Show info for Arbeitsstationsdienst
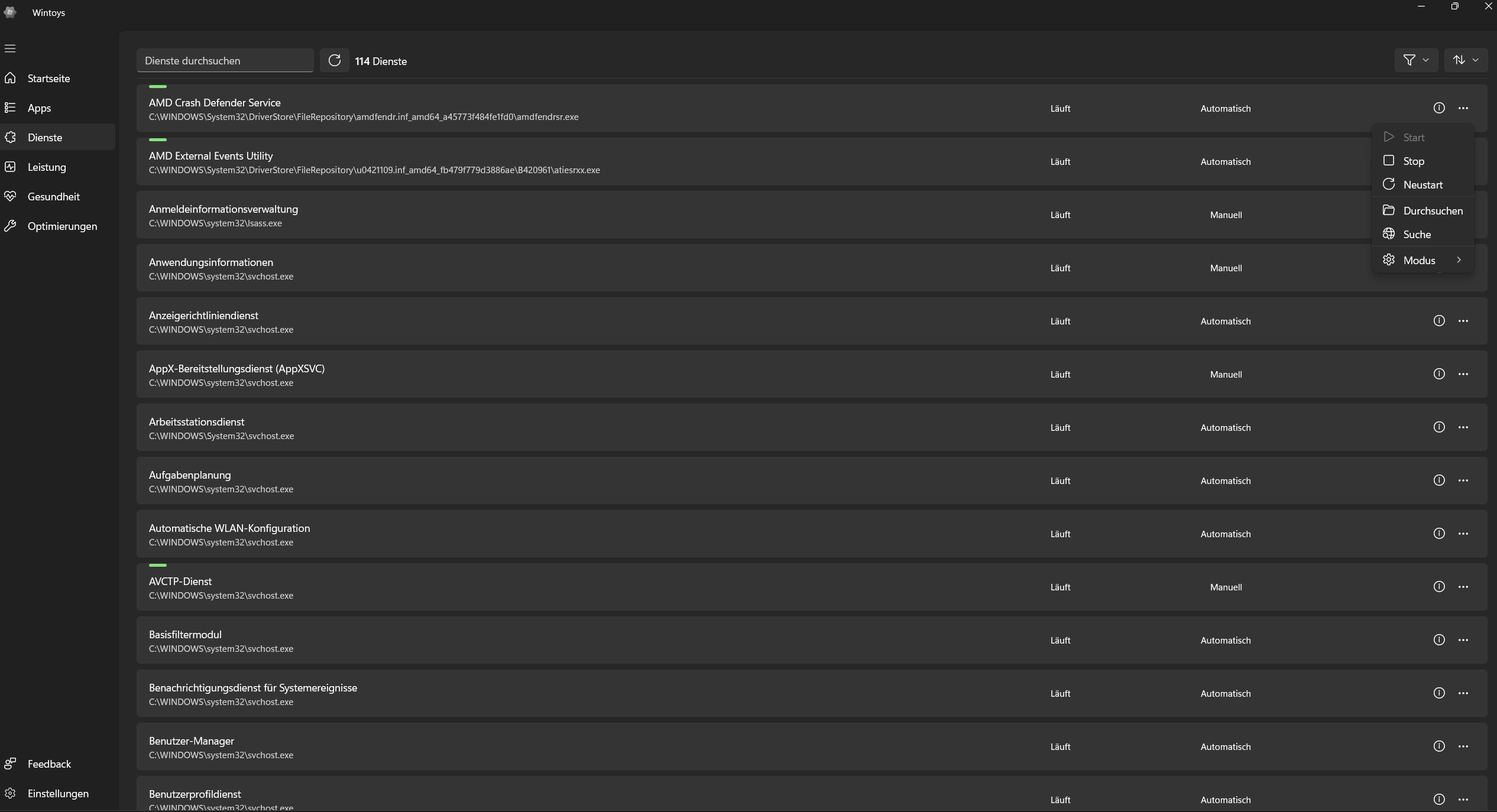1497x812 pixels. [1439, 427]
